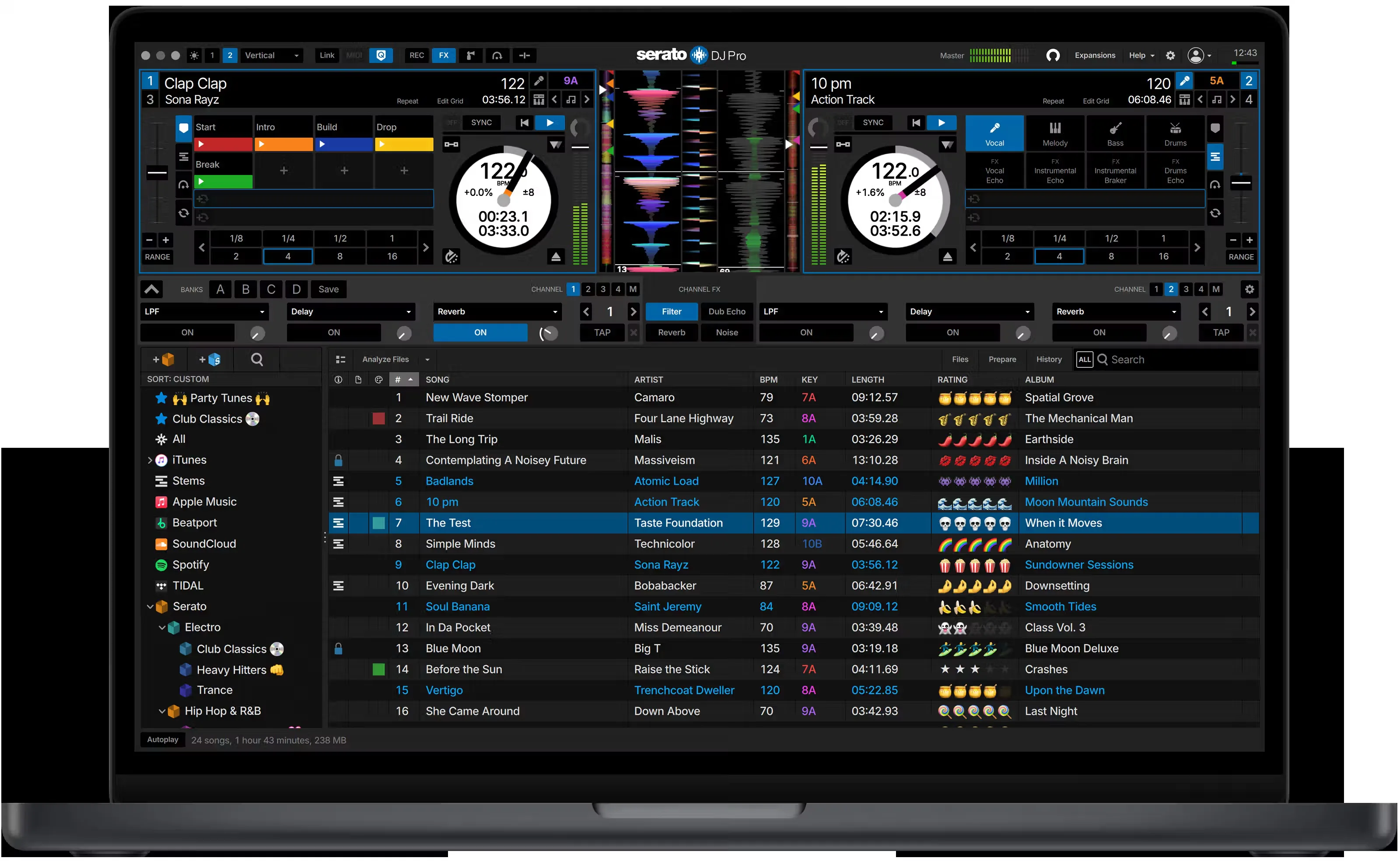
Task: Open the Beatport library source
Action: coord(186,522)
